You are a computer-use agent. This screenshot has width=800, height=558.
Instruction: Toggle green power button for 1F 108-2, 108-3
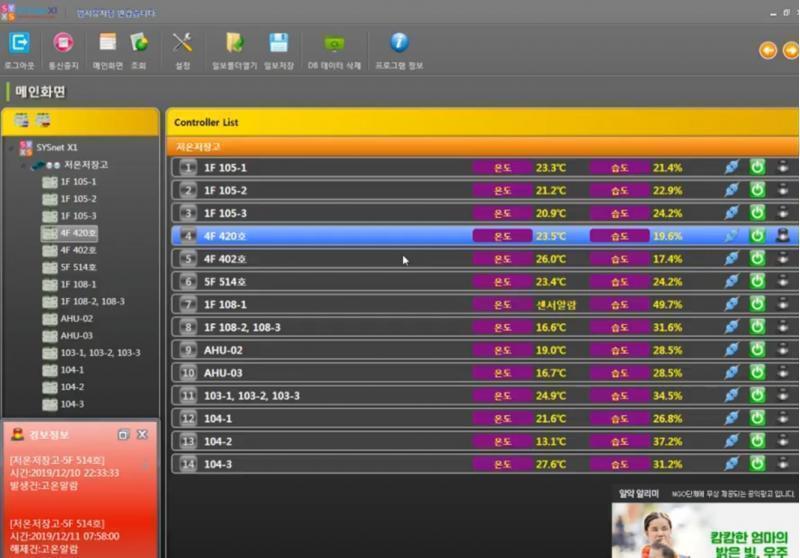tap(757, 327)
